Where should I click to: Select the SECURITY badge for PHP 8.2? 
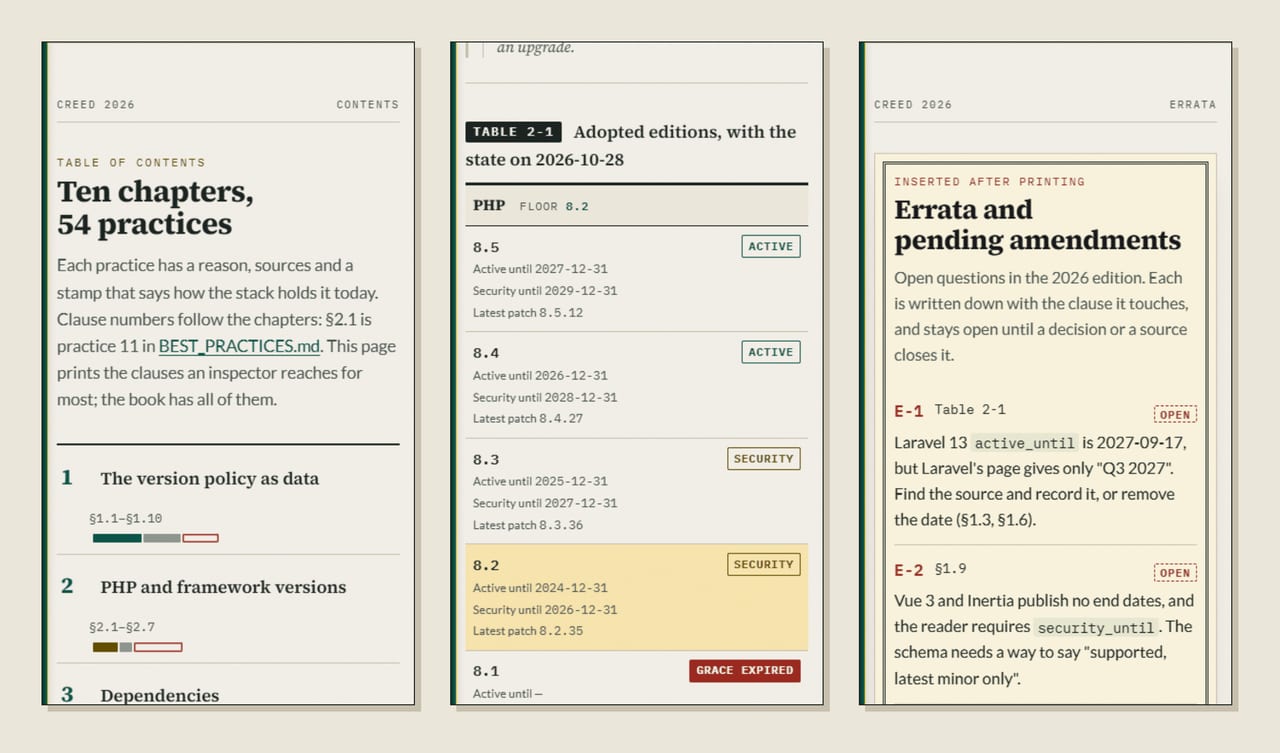coord(764,565)
